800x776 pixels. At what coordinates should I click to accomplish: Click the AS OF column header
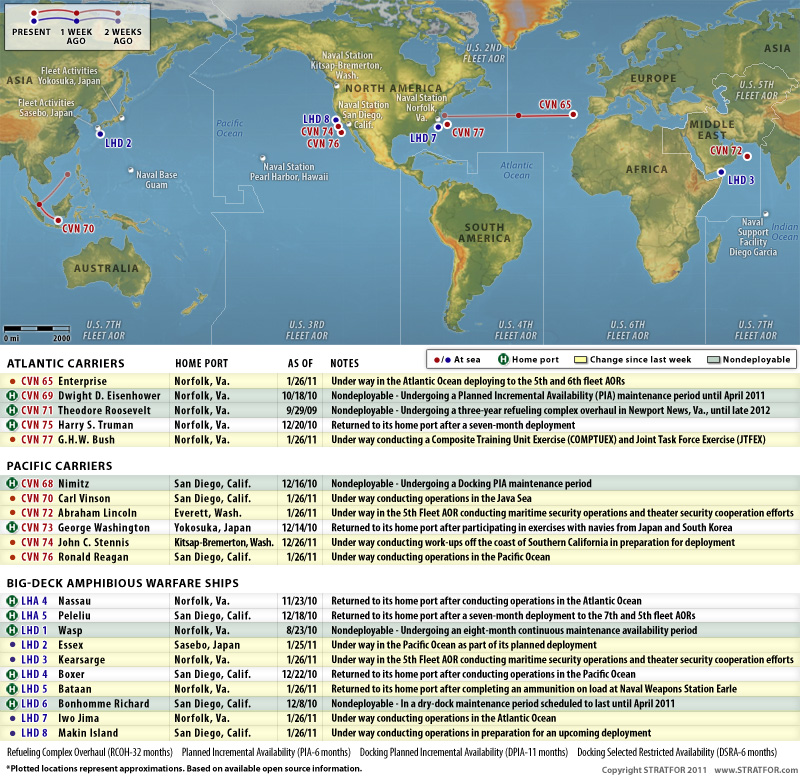coord(300,363)
